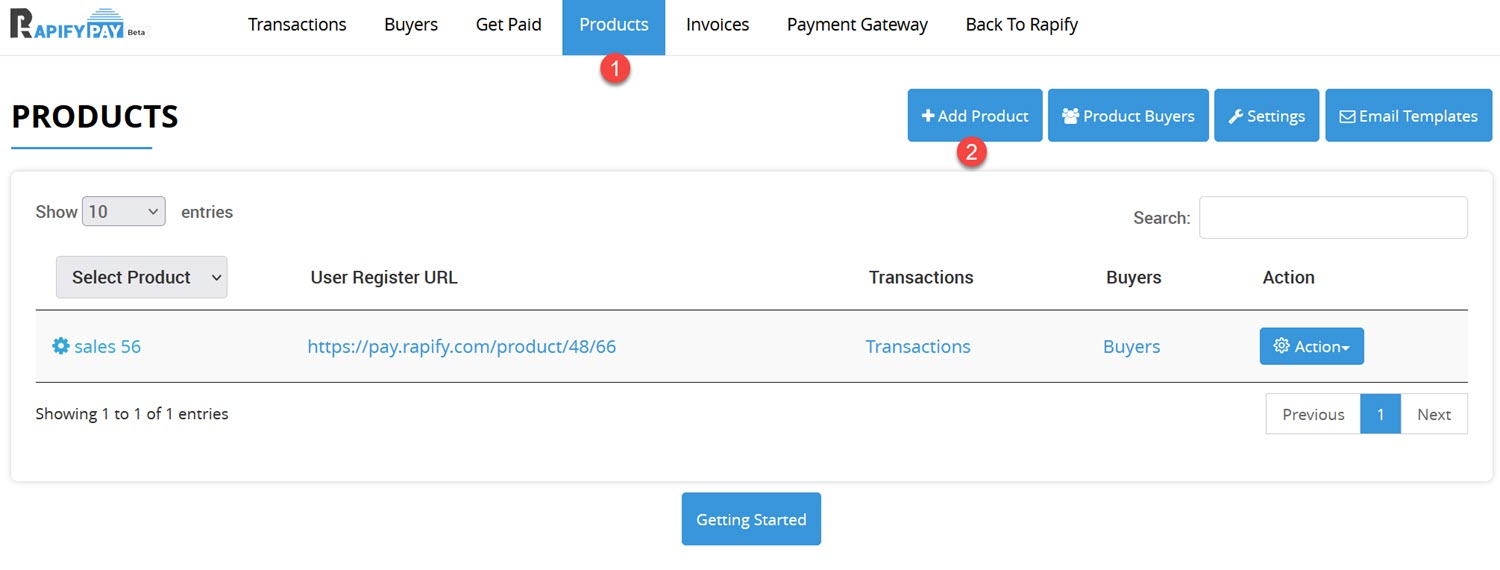Click the users icon on Product Buyers
The height and width of the screenshot is (570, 1500).
(1070, 116)
